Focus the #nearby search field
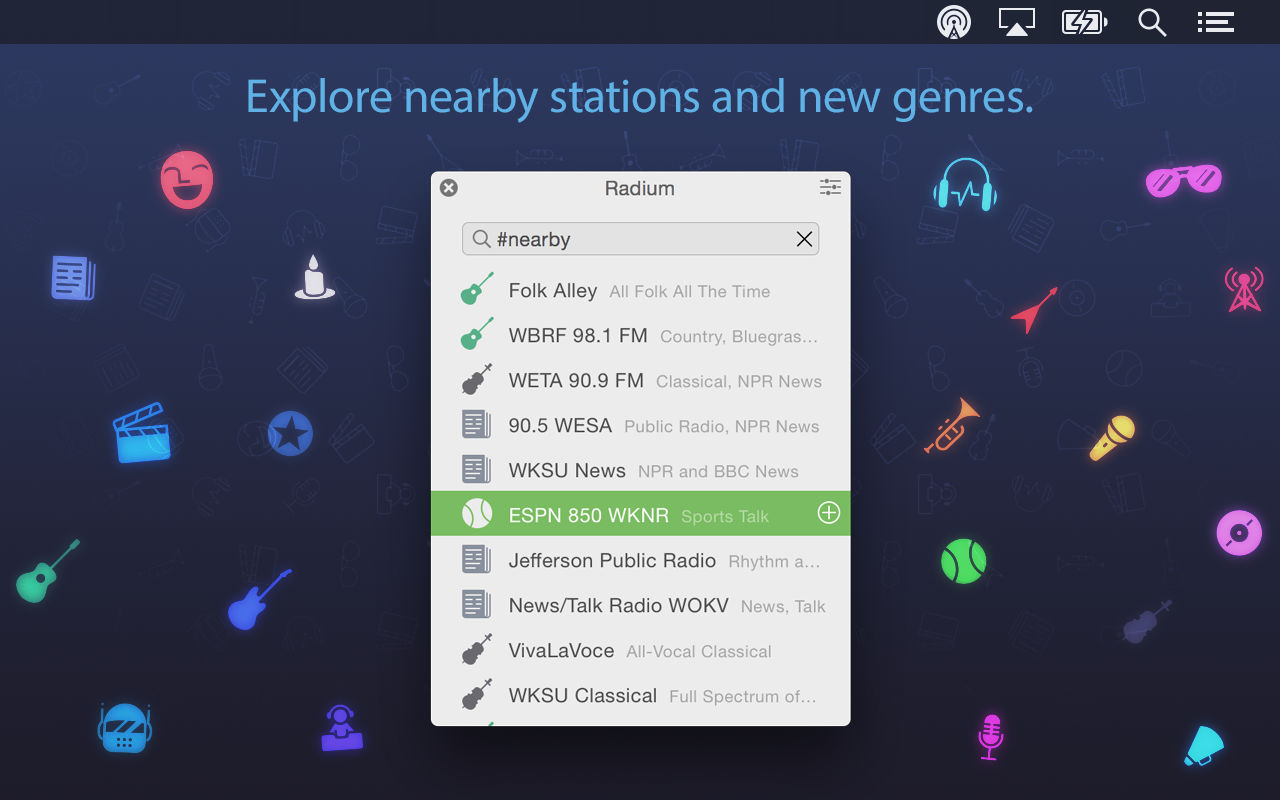 [640, 239]
